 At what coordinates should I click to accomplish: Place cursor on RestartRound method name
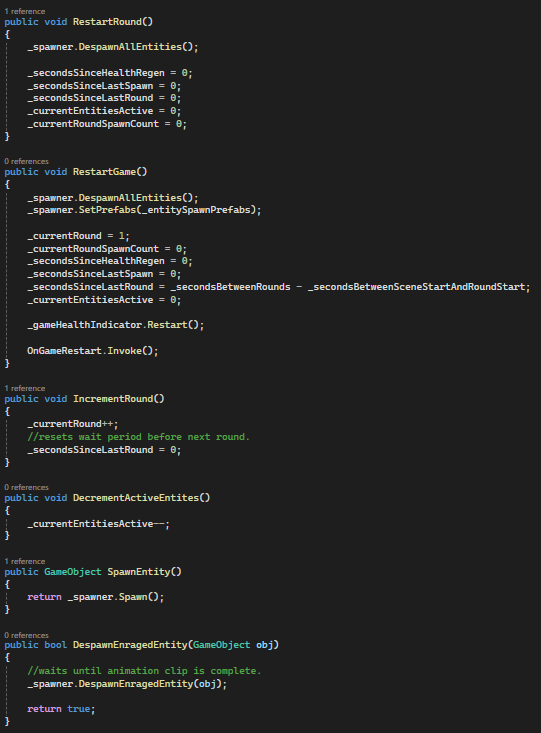[x=107, y=22]
